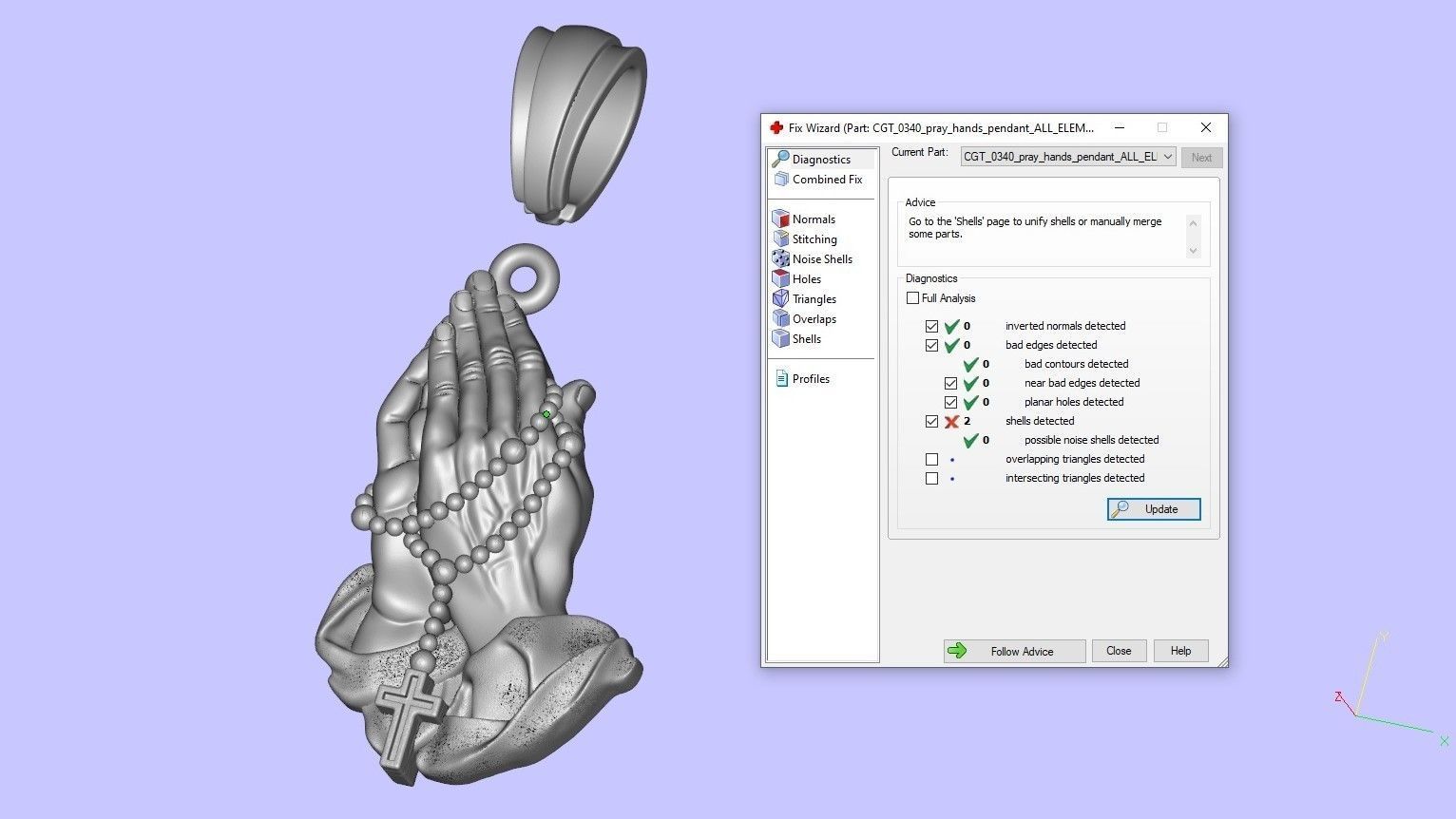Uncheck inverted normals detection checkbox
This screenshot has width=1456, height=819.
tap(932, 326)
